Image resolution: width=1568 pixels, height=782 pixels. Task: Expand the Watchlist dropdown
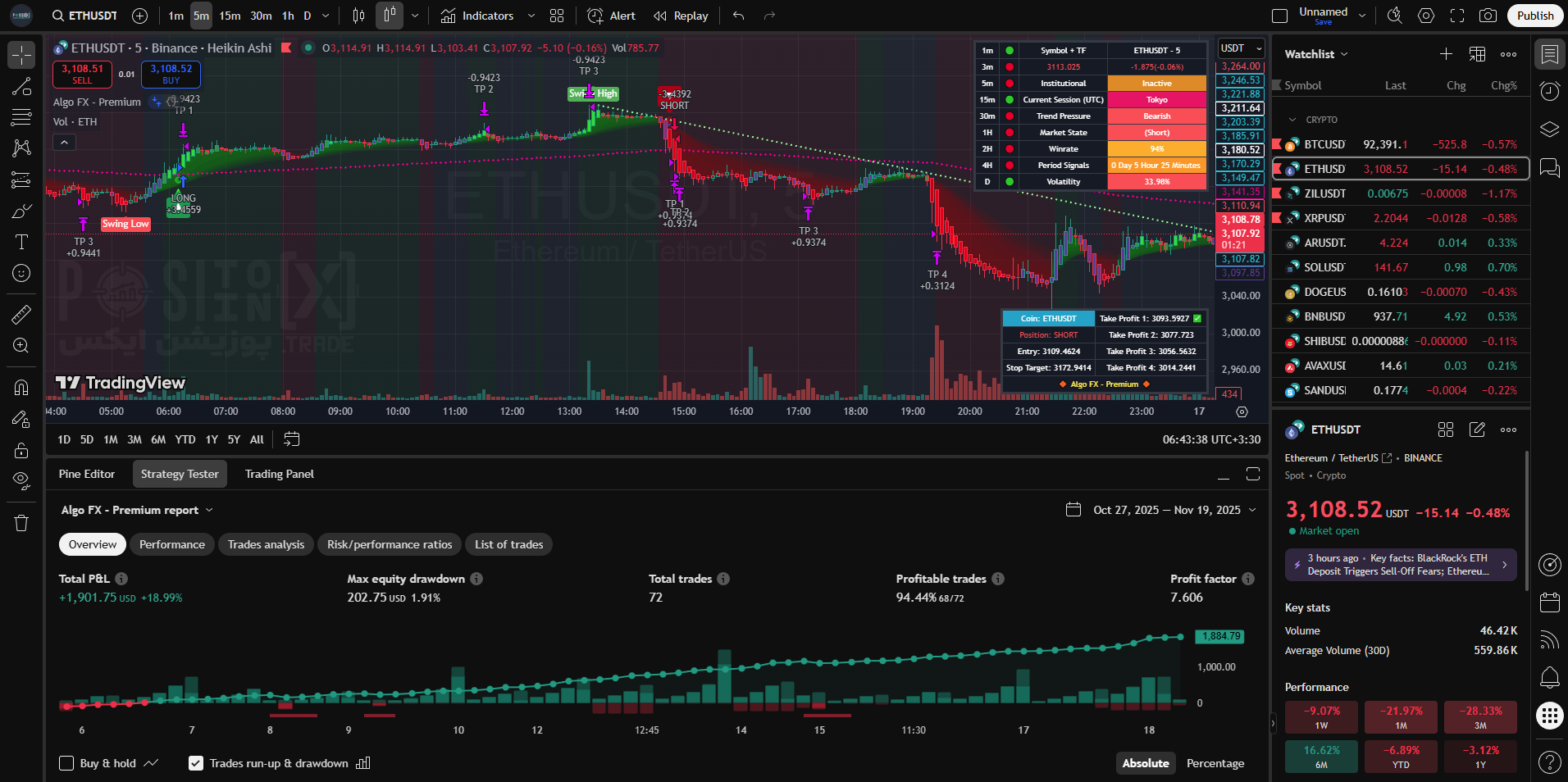pyautogui.click(x=1316, y=54)
